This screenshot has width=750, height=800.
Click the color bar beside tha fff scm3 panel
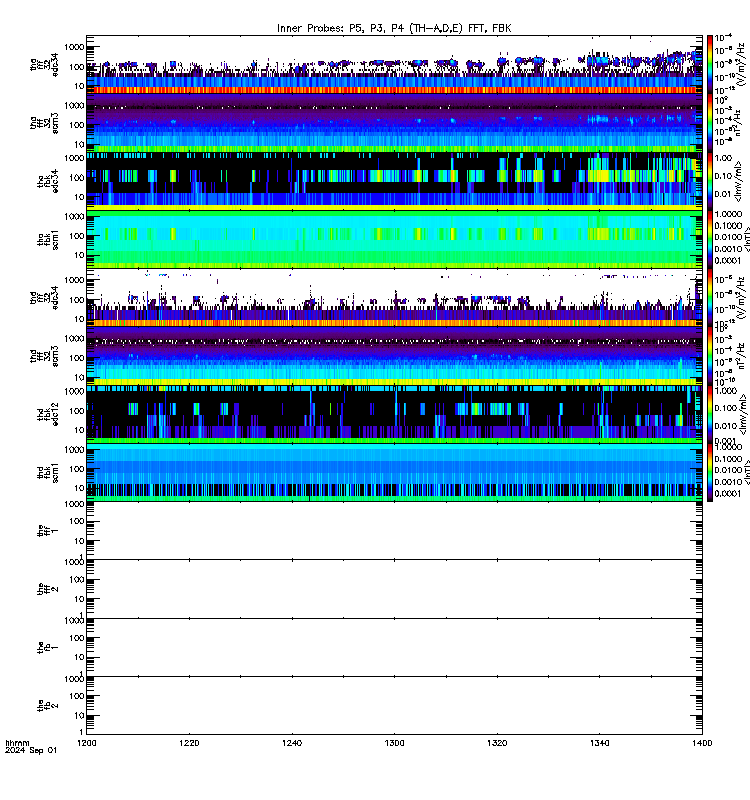pyautogui.click(x=710, y=122)
